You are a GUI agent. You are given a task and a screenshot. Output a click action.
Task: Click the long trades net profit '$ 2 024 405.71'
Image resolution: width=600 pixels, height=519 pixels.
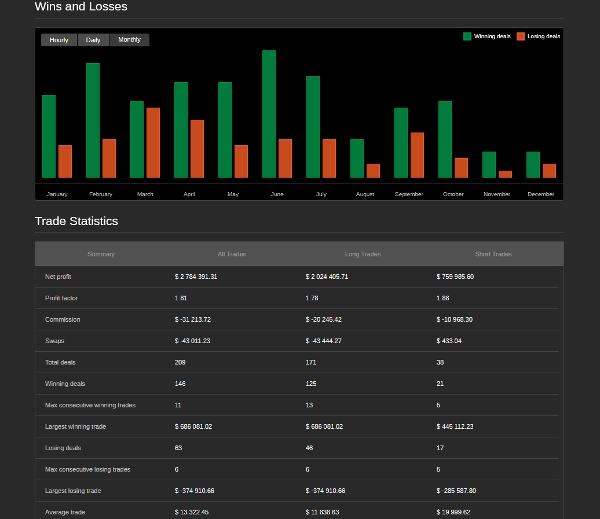pyautogui.click(x=327, y=277)
